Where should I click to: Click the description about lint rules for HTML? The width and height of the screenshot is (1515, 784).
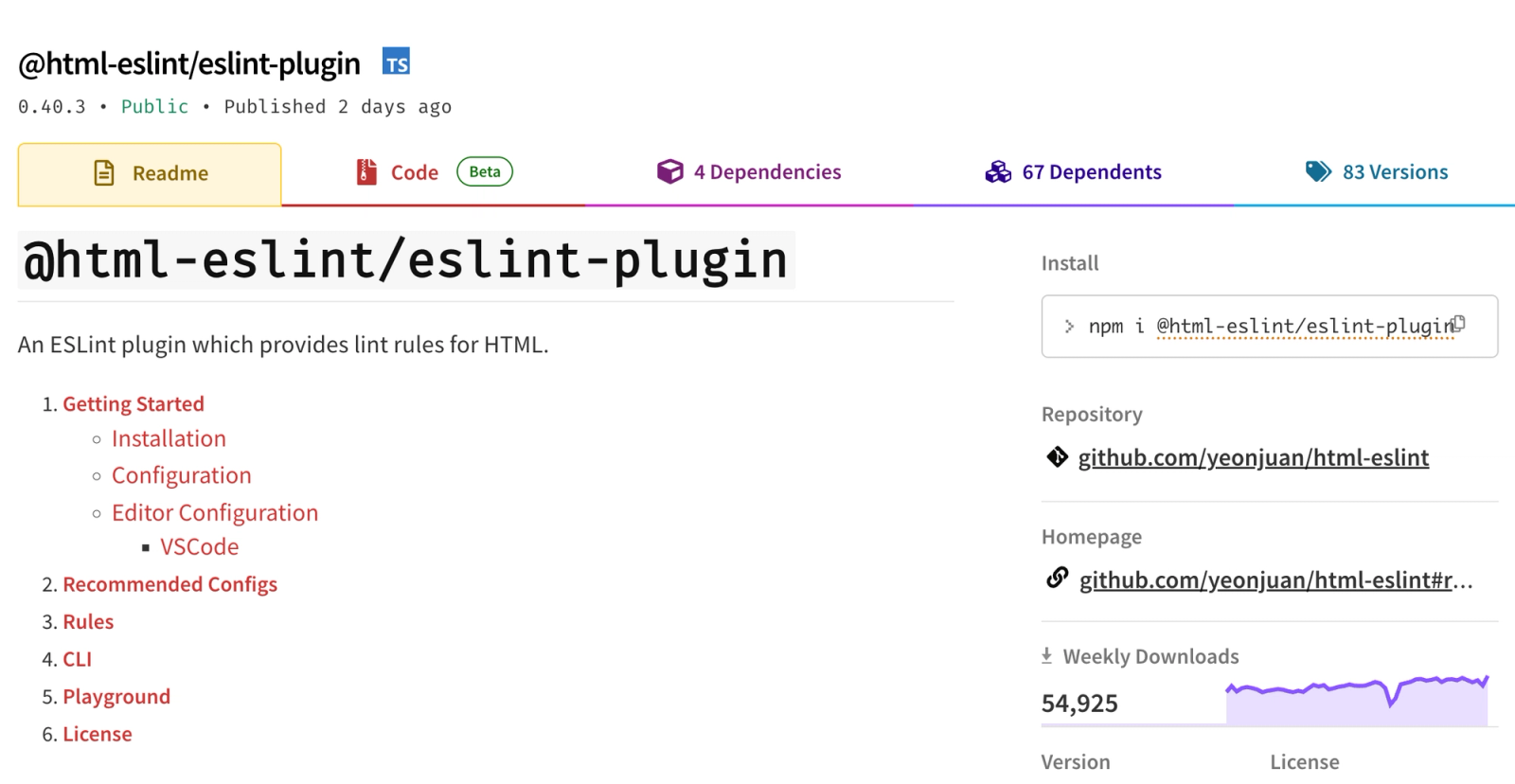[283, 345]
